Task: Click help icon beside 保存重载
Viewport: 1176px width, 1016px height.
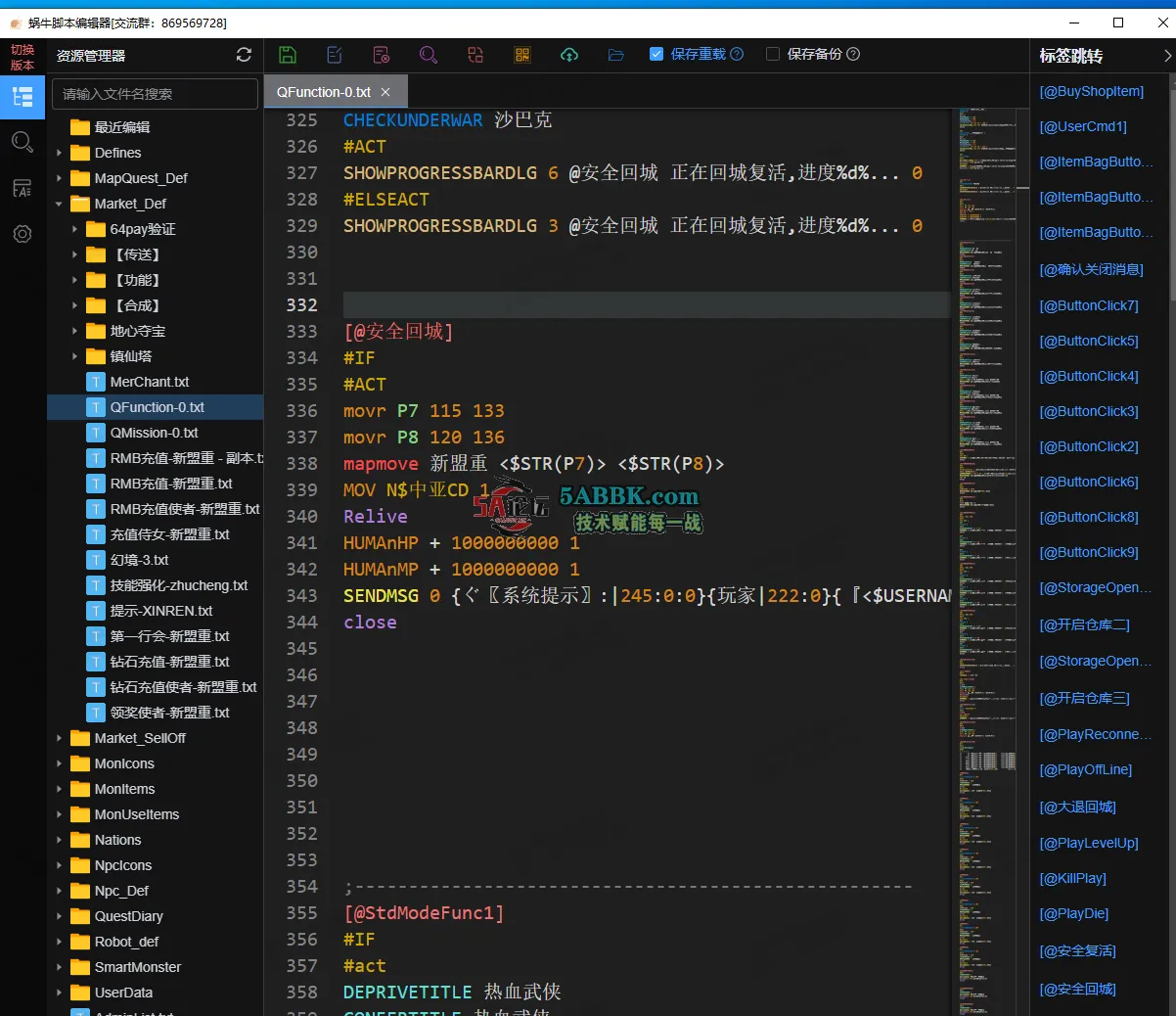Action: click(738, 55)
